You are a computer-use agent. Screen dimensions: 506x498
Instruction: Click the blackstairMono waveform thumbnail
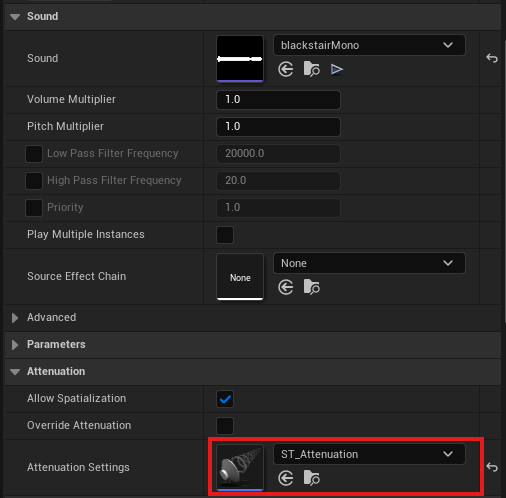coord(240,58)
